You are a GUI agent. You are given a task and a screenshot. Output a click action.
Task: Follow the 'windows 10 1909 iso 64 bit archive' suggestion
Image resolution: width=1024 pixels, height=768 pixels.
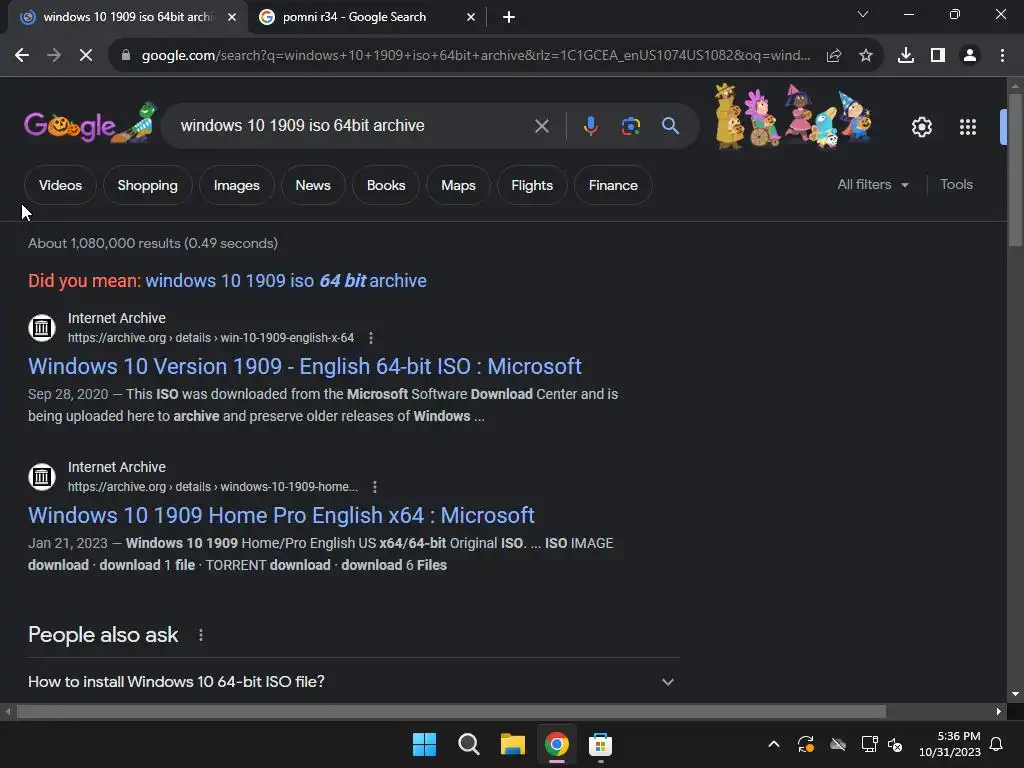pyautogui.click(x=286, y=281)
